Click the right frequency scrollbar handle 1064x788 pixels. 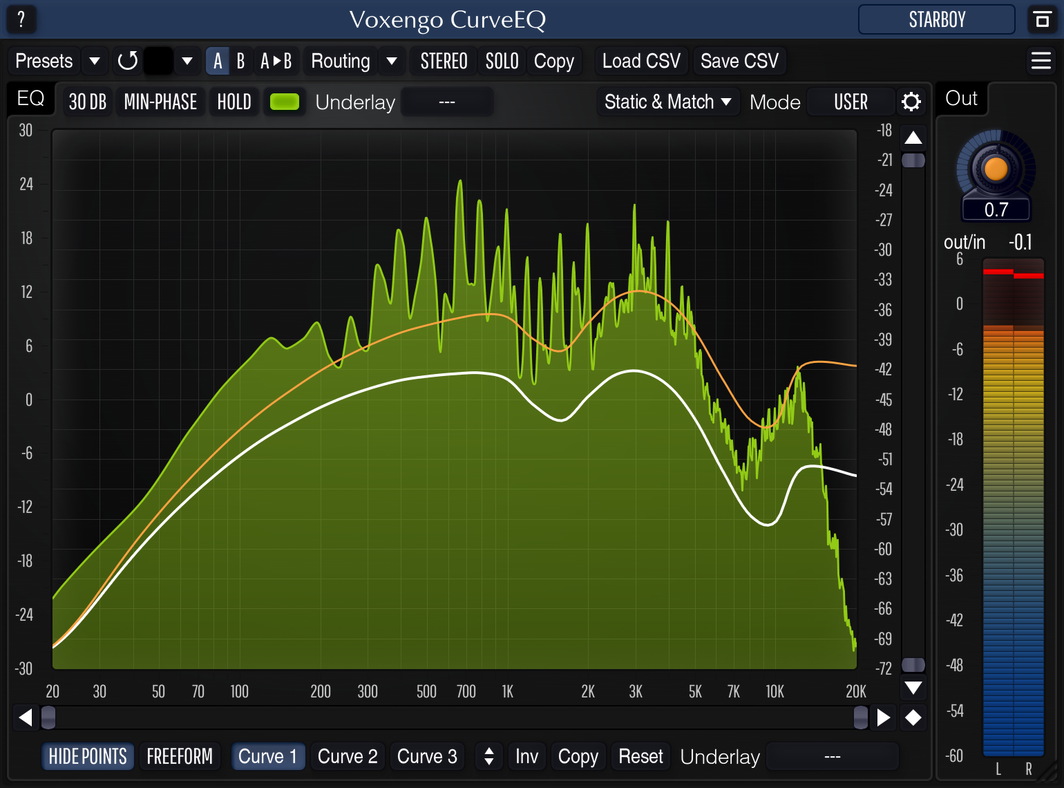click(860, 717)
